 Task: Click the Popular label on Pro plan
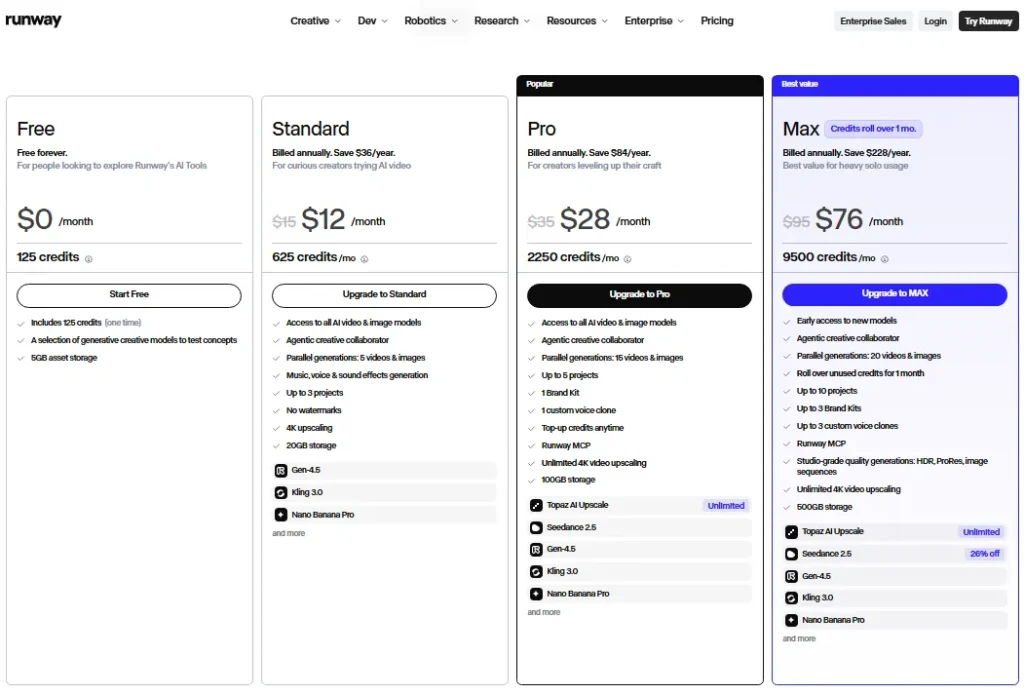tap(540, 84)
